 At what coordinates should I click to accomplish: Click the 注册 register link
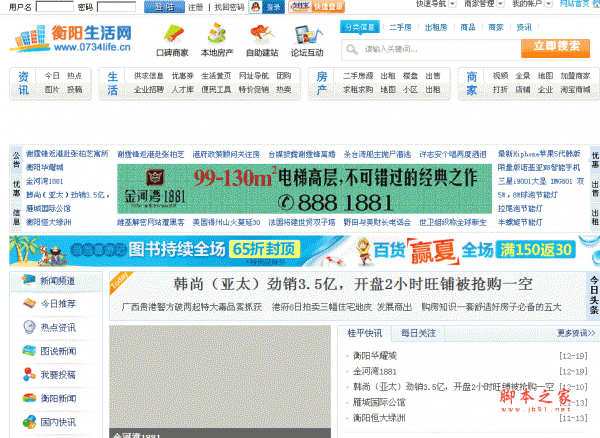(x=196, y=7)
